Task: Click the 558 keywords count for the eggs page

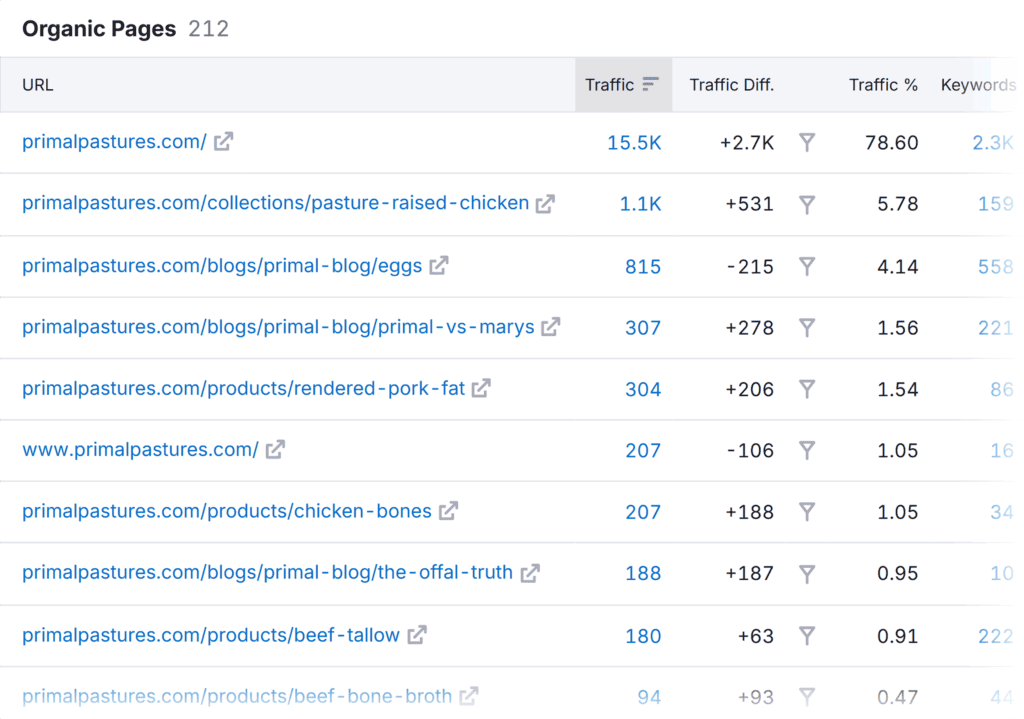Action: coord(995,265)
